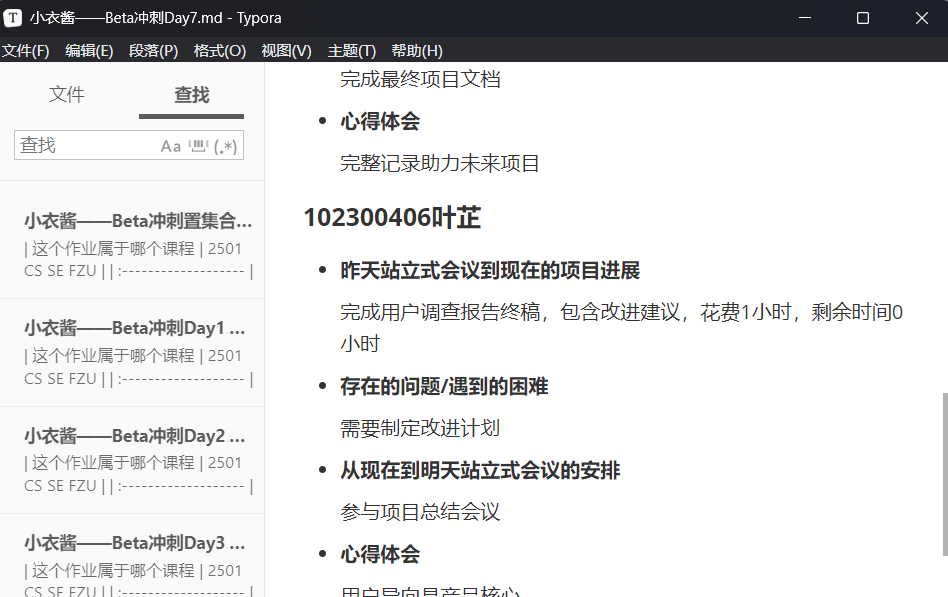The height and width of the screenshot is (597, 948).
Task: Open the 帮助(H) menu
Action: point(416,50)
